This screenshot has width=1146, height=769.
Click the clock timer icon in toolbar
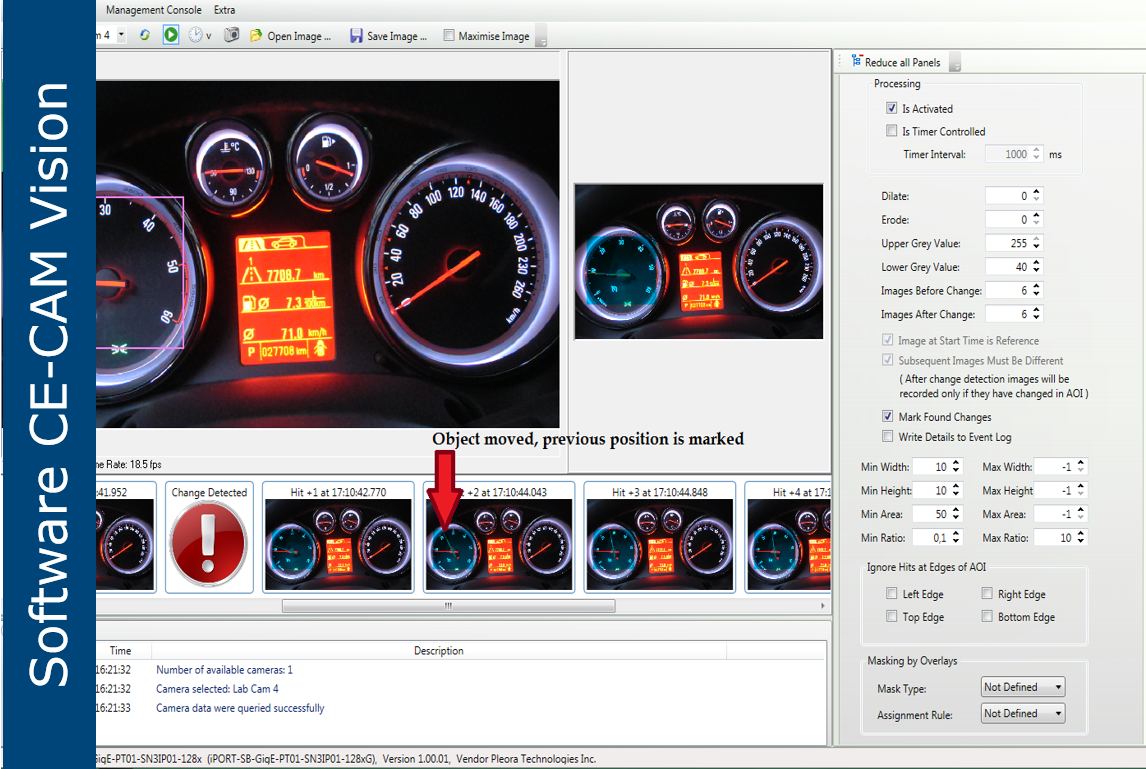(195, 35)
